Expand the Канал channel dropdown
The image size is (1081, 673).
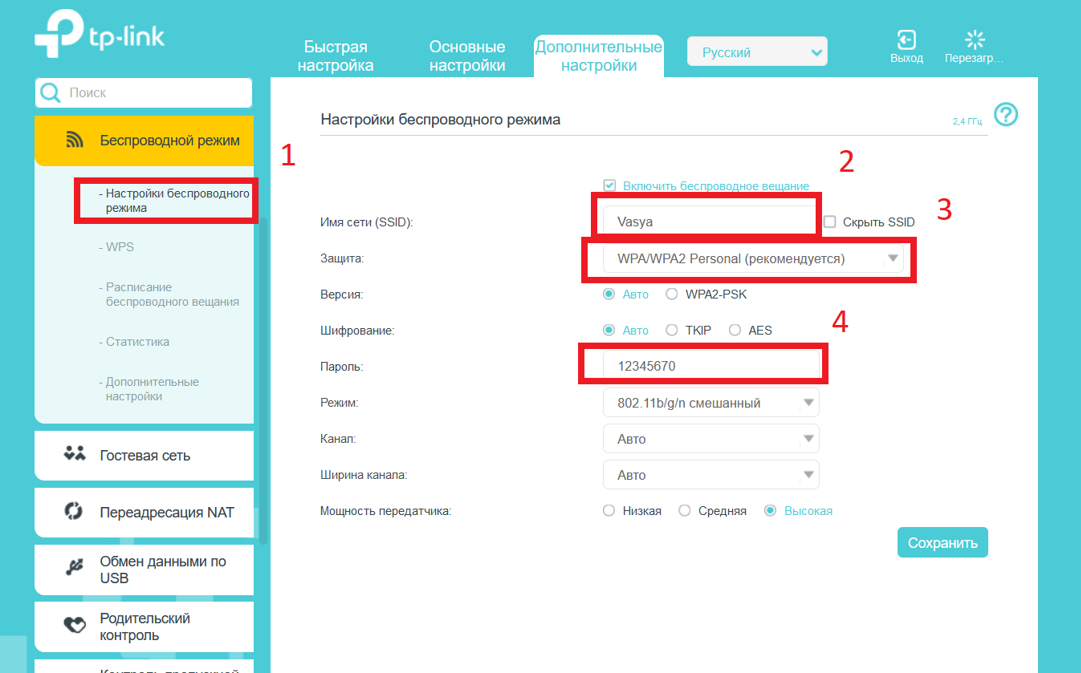coord(711,439)
